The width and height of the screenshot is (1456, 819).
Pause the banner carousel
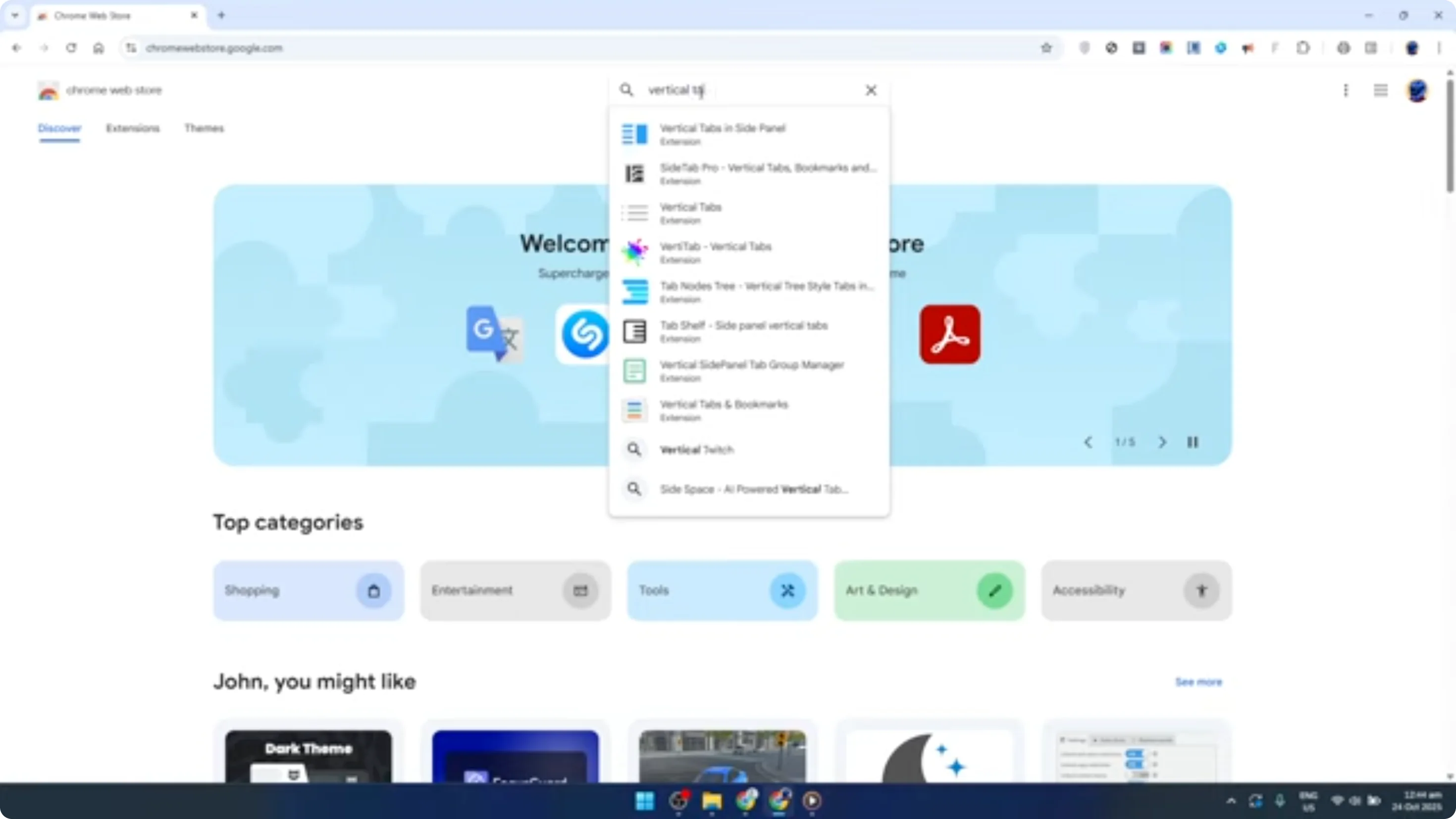(1193, 443)
